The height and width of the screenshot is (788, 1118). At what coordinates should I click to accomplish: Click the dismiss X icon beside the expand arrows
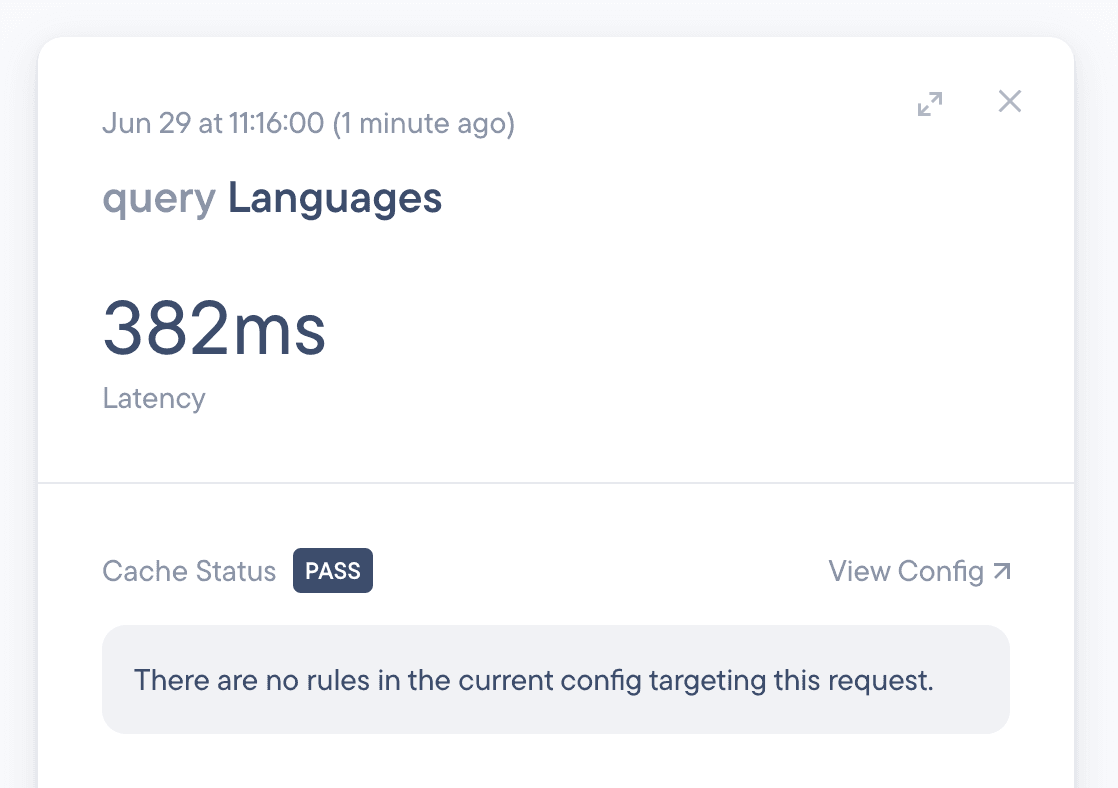pyautogui.click(x=1009, y=101)
